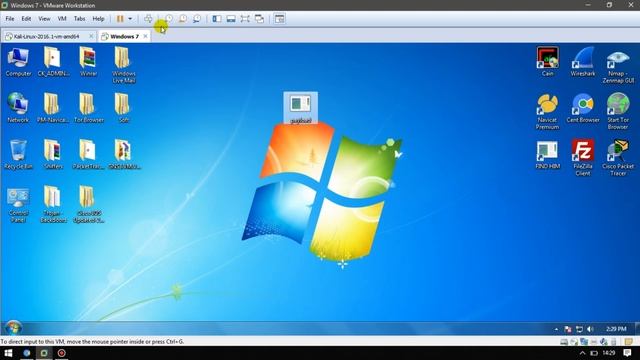Toggle the VMware library sidebar

(217, 19)
